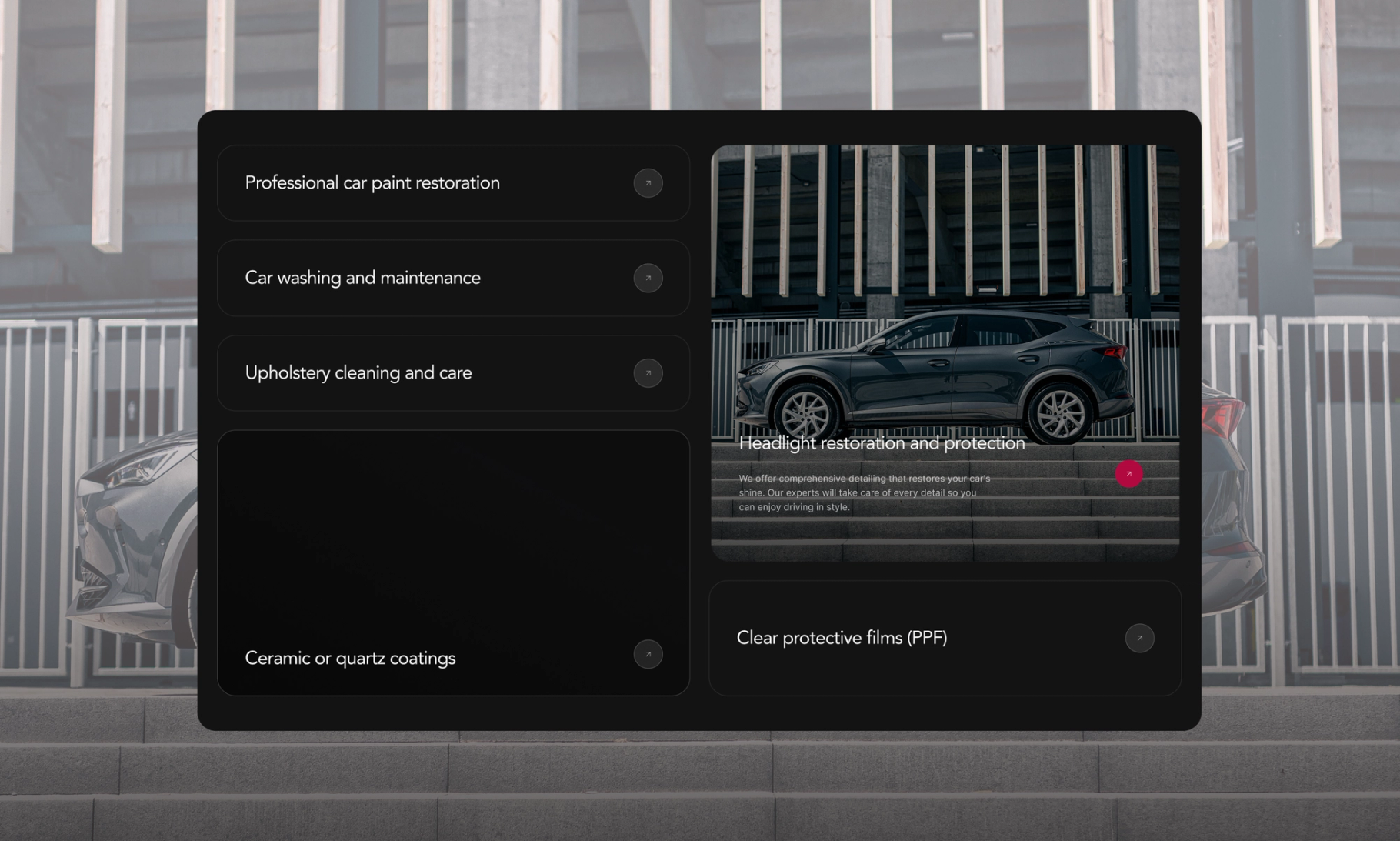Open Headlight restoration and protection heading
This screenshot has width=1400, height=841.
tap(882, 443)
